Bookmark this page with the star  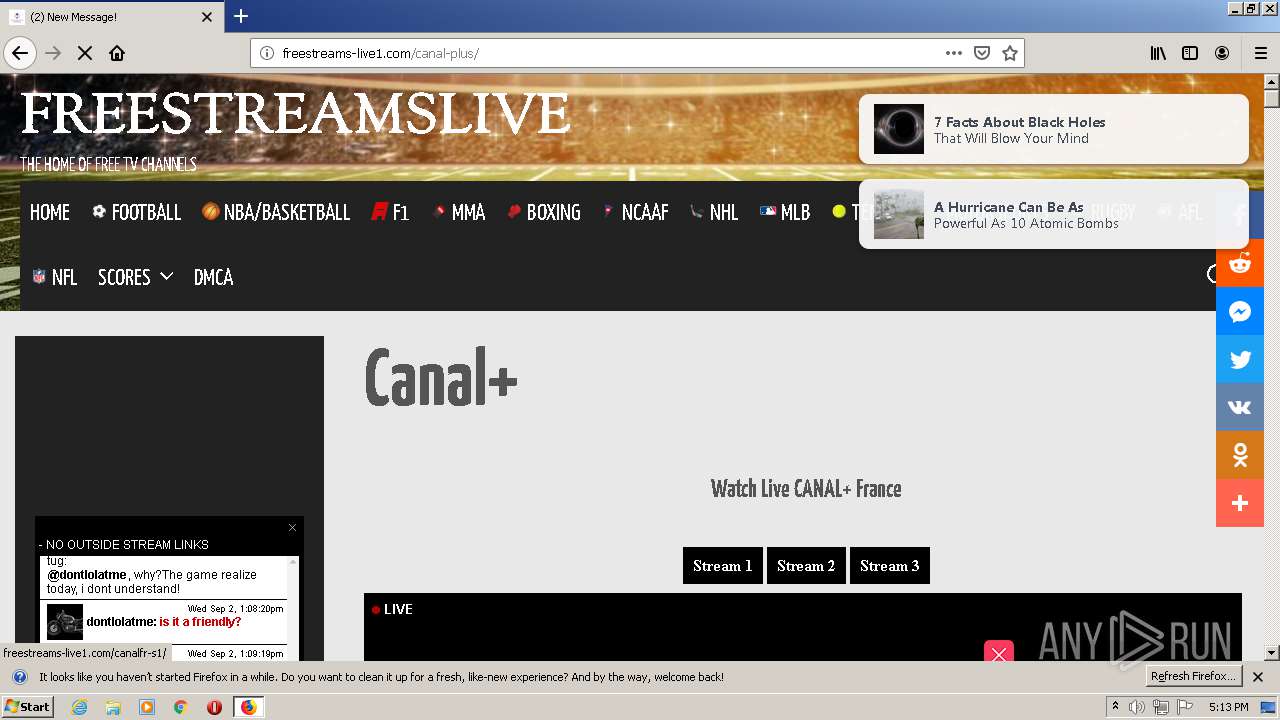1010,53
